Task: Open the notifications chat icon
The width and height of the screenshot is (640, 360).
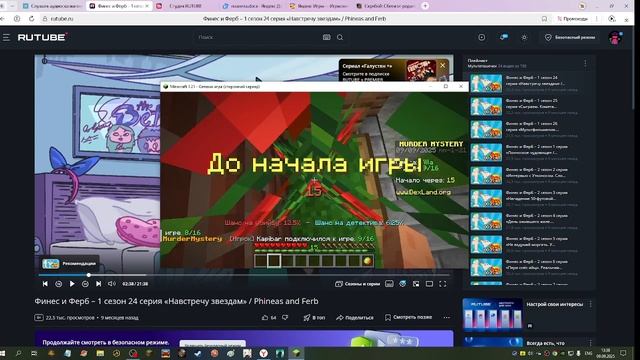Action: click(x=504, y=37)
